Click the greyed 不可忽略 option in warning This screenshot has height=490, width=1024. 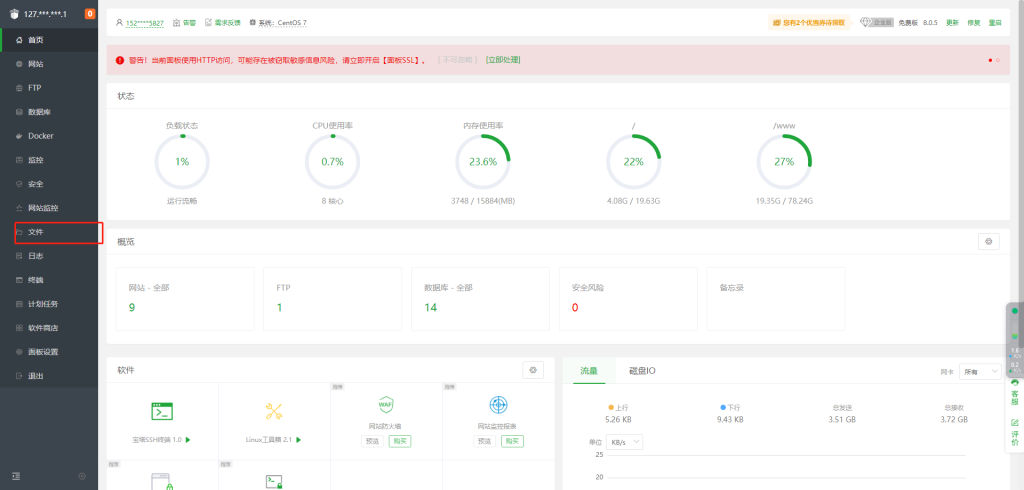click(x=457, y=60)
